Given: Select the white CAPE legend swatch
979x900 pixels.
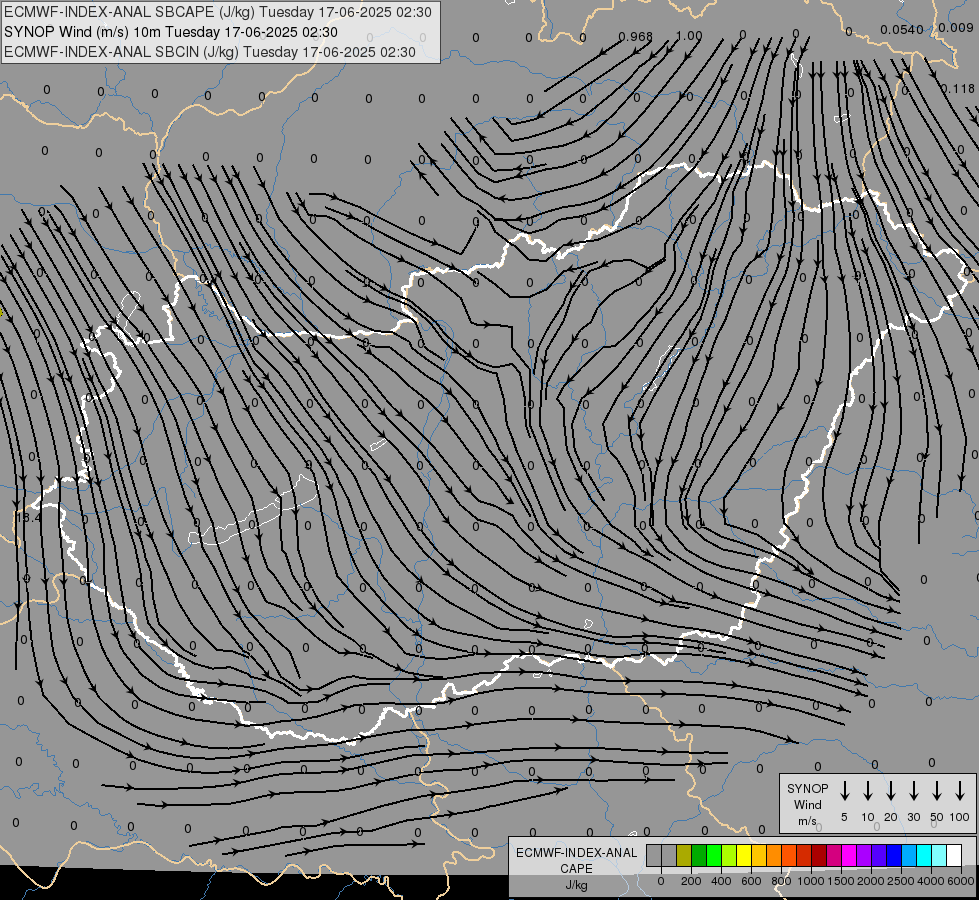Looking at the screenshot, I should click(x=954, y=855).
